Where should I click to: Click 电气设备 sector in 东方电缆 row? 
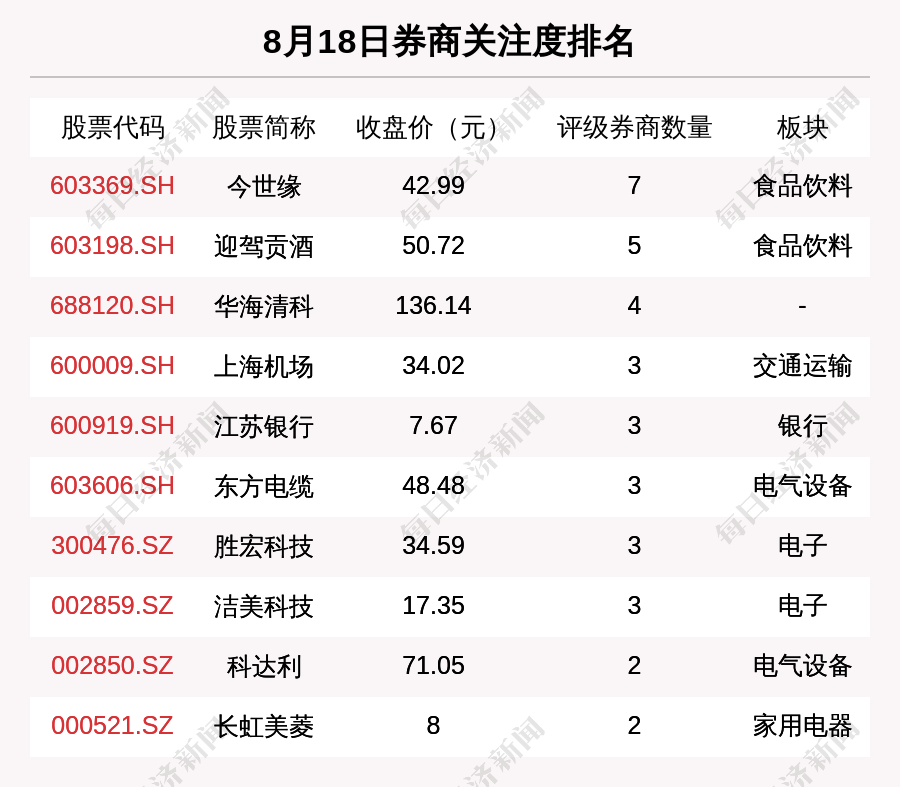pos(802,486)
